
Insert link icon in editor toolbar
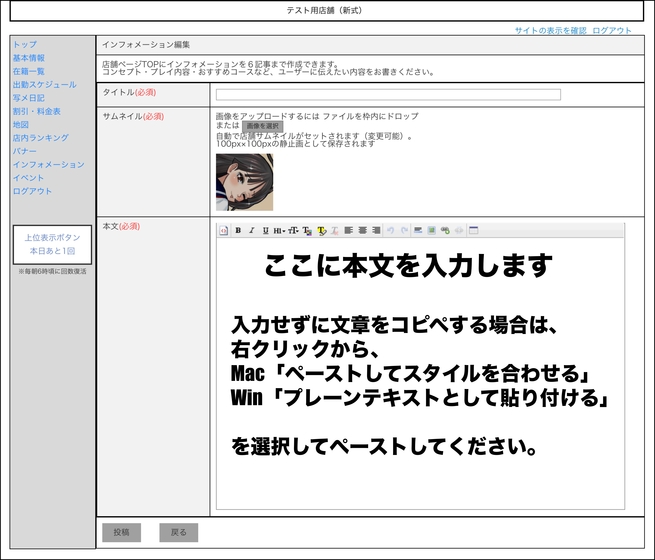click(445, 230)
